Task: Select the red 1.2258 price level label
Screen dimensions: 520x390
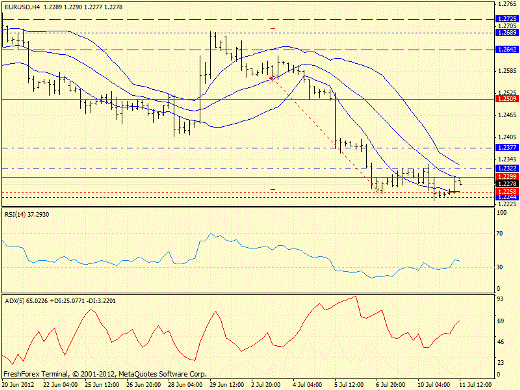Action: coord(507,192)
